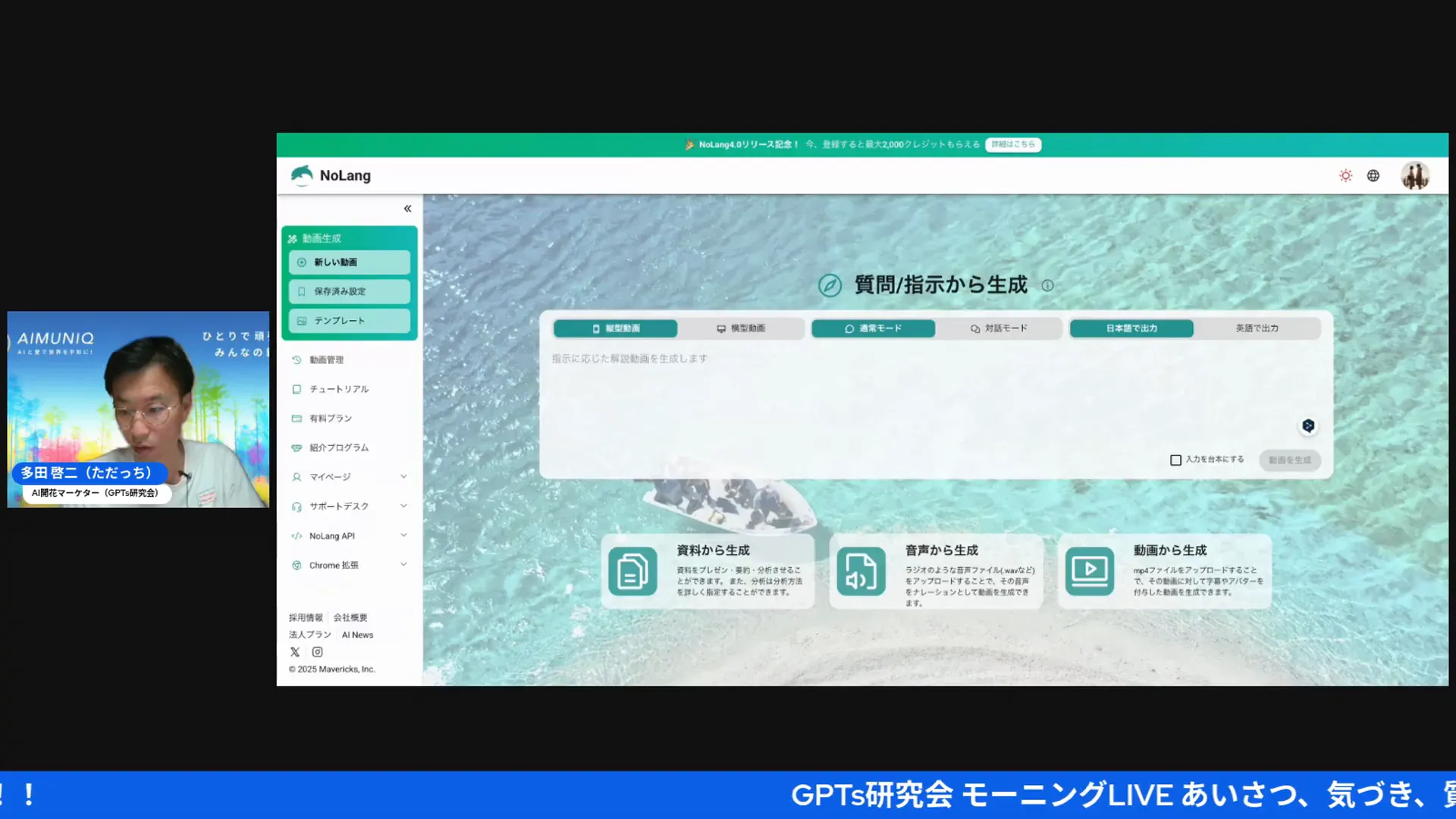Viewport: 1456px width, 819px height.
Task: Expand the NoLang API chevron
Action: pyautogui.click(x=403, y=535)
